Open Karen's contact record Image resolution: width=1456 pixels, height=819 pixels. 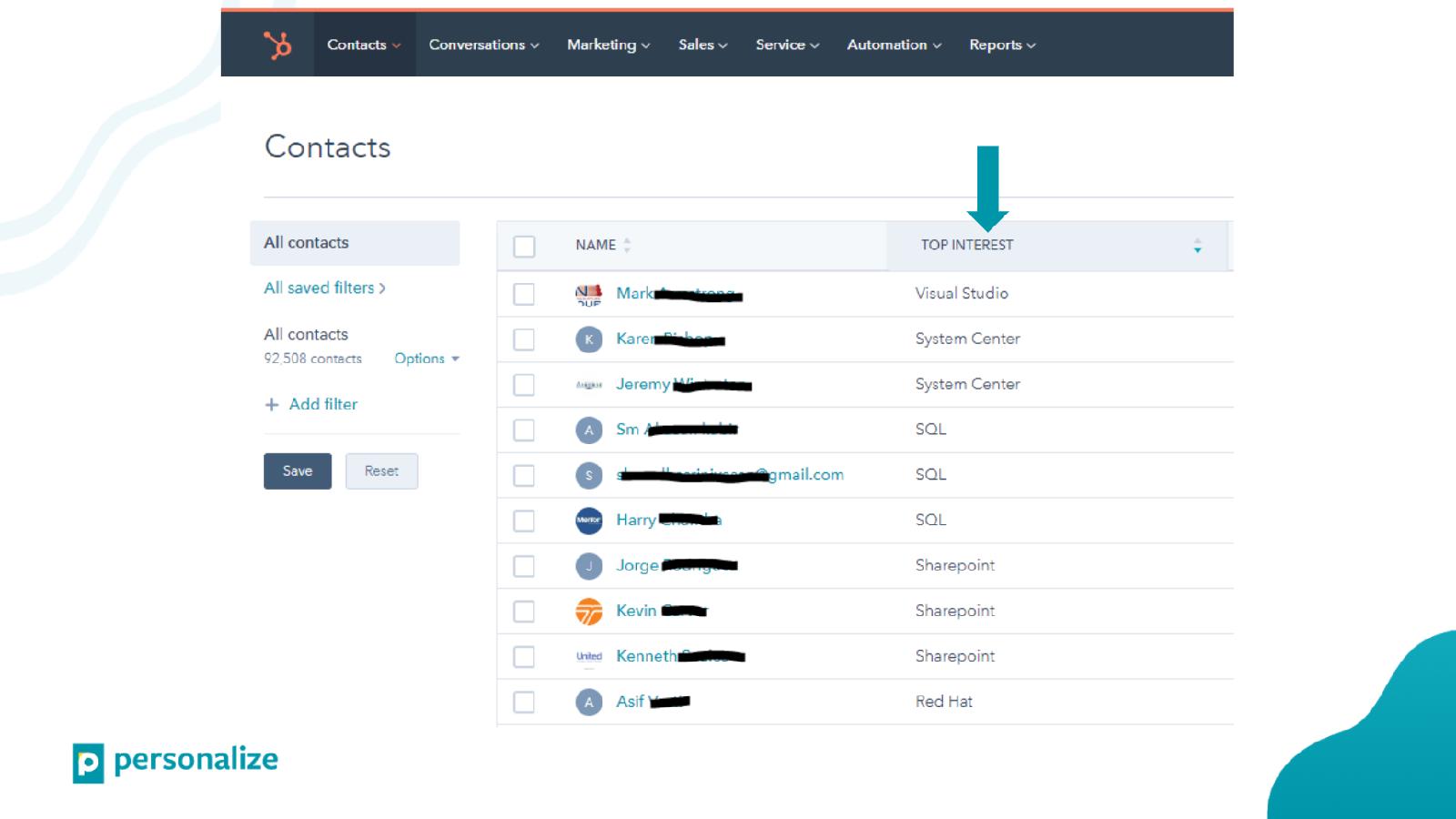click(x=671, y=339)
